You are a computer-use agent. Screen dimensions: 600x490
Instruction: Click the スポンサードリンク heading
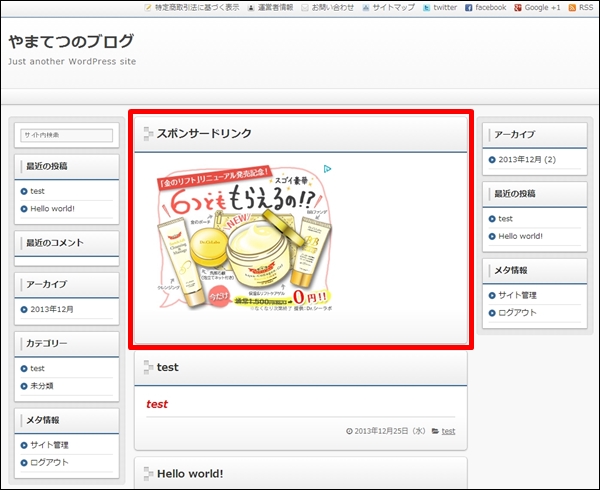204,133
